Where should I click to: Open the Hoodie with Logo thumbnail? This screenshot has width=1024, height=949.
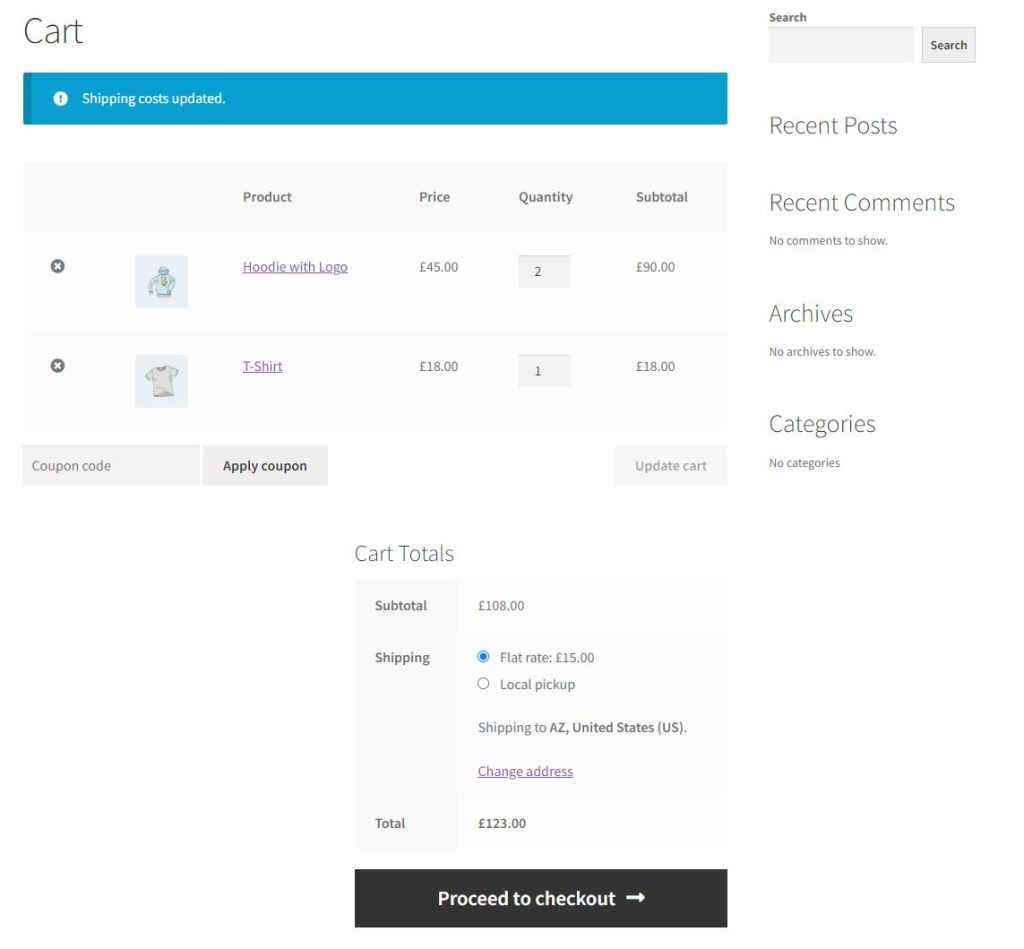161,281
